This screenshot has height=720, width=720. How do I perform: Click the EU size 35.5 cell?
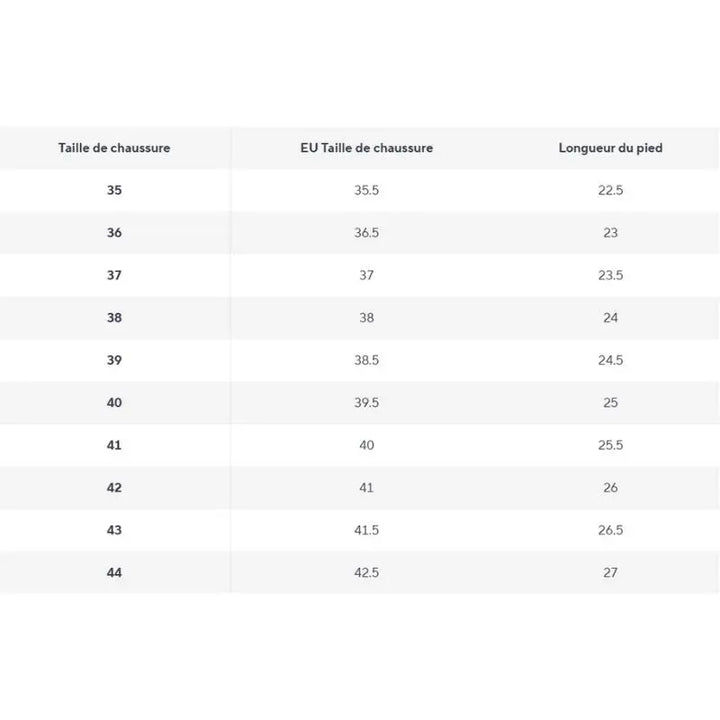coord(366,190)
